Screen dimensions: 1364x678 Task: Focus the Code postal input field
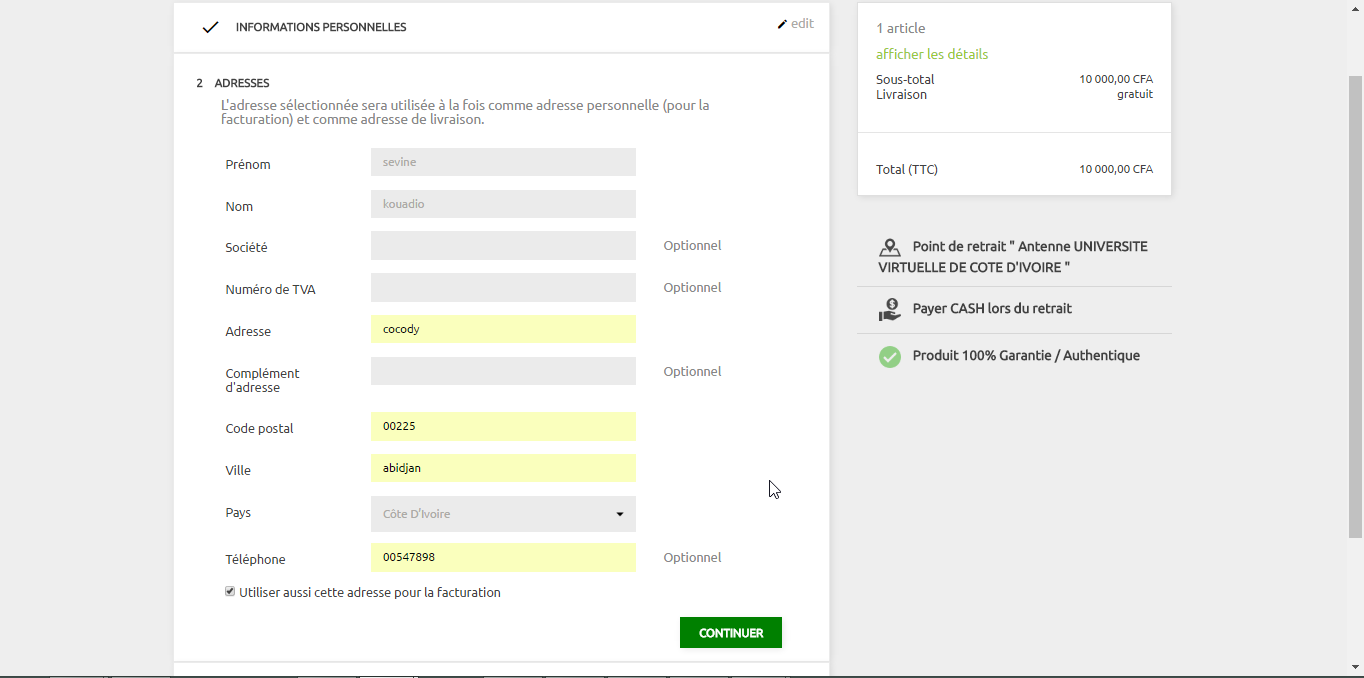tap(503, 426)
